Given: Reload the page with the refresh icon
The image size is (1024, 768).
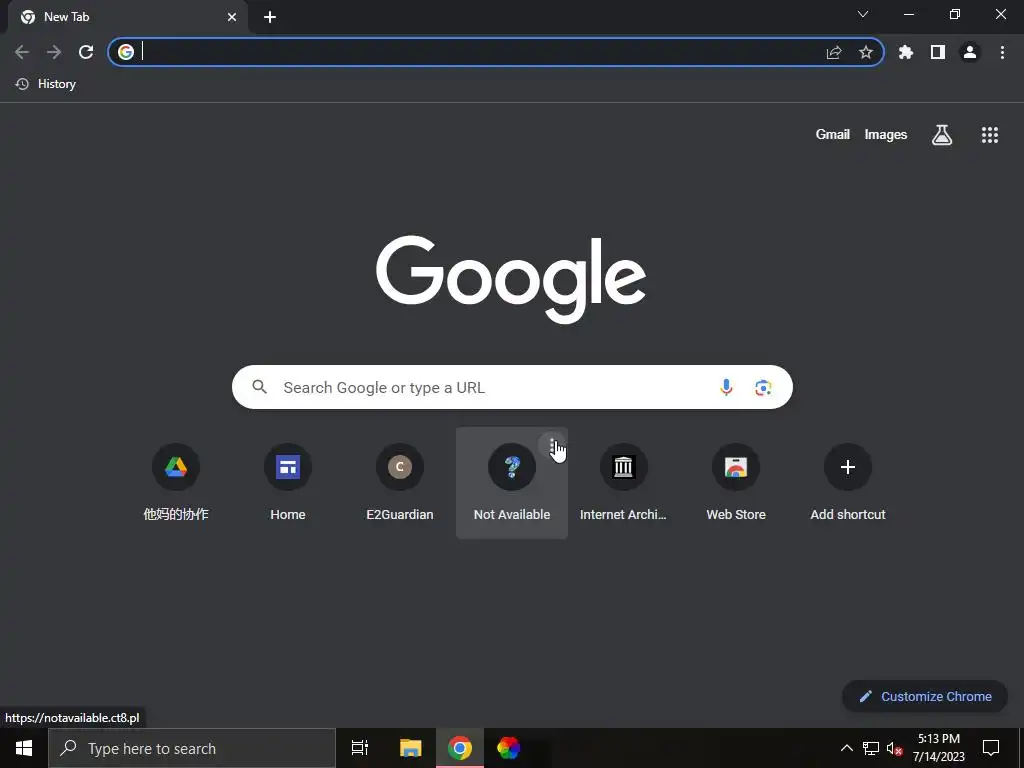Looking at the screenshot, I should pyautogui.click(x=86, y=52).
